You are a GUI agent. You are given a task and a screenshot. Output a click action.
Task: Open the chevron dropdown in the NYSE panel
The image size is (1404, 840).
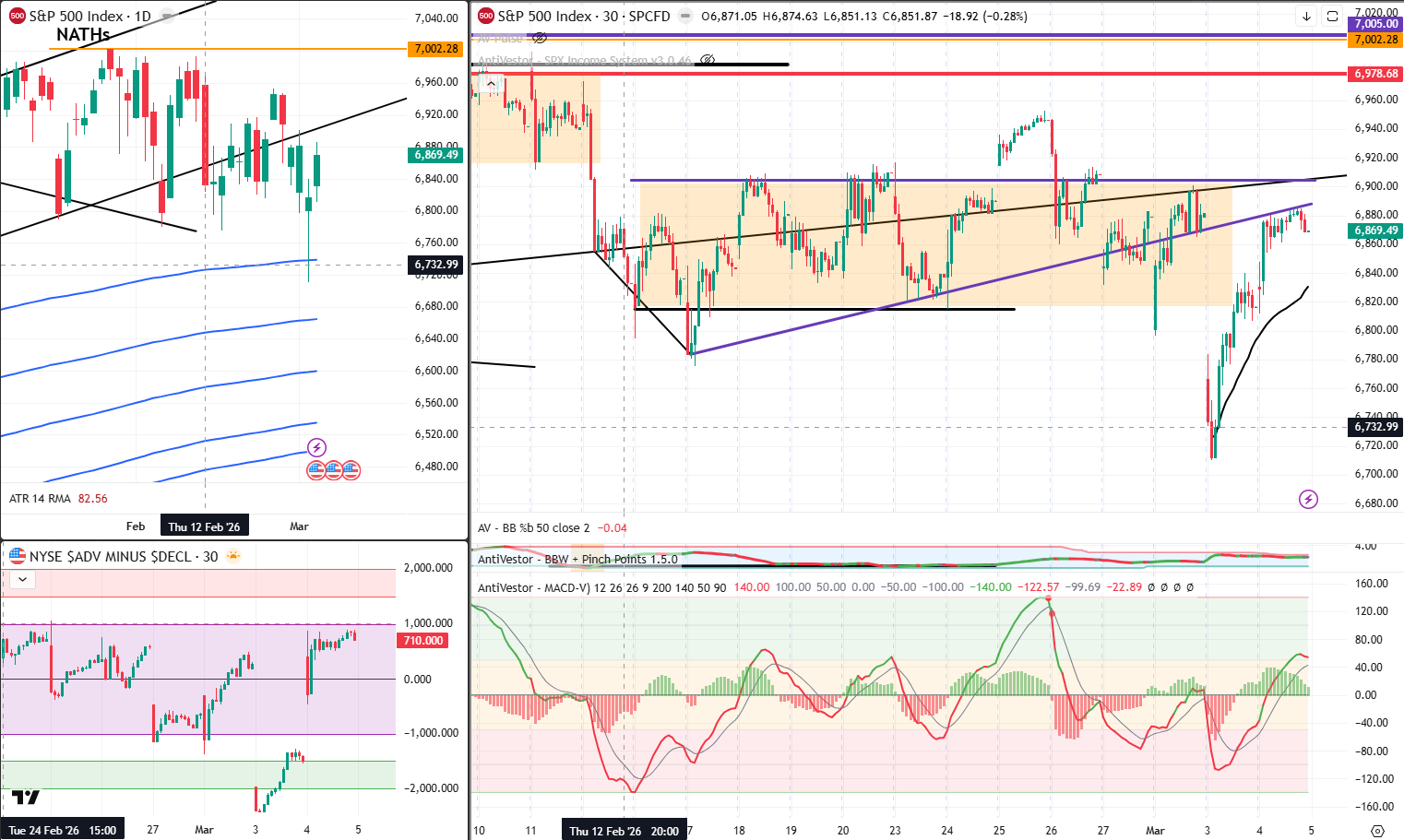tap(22, 579)
